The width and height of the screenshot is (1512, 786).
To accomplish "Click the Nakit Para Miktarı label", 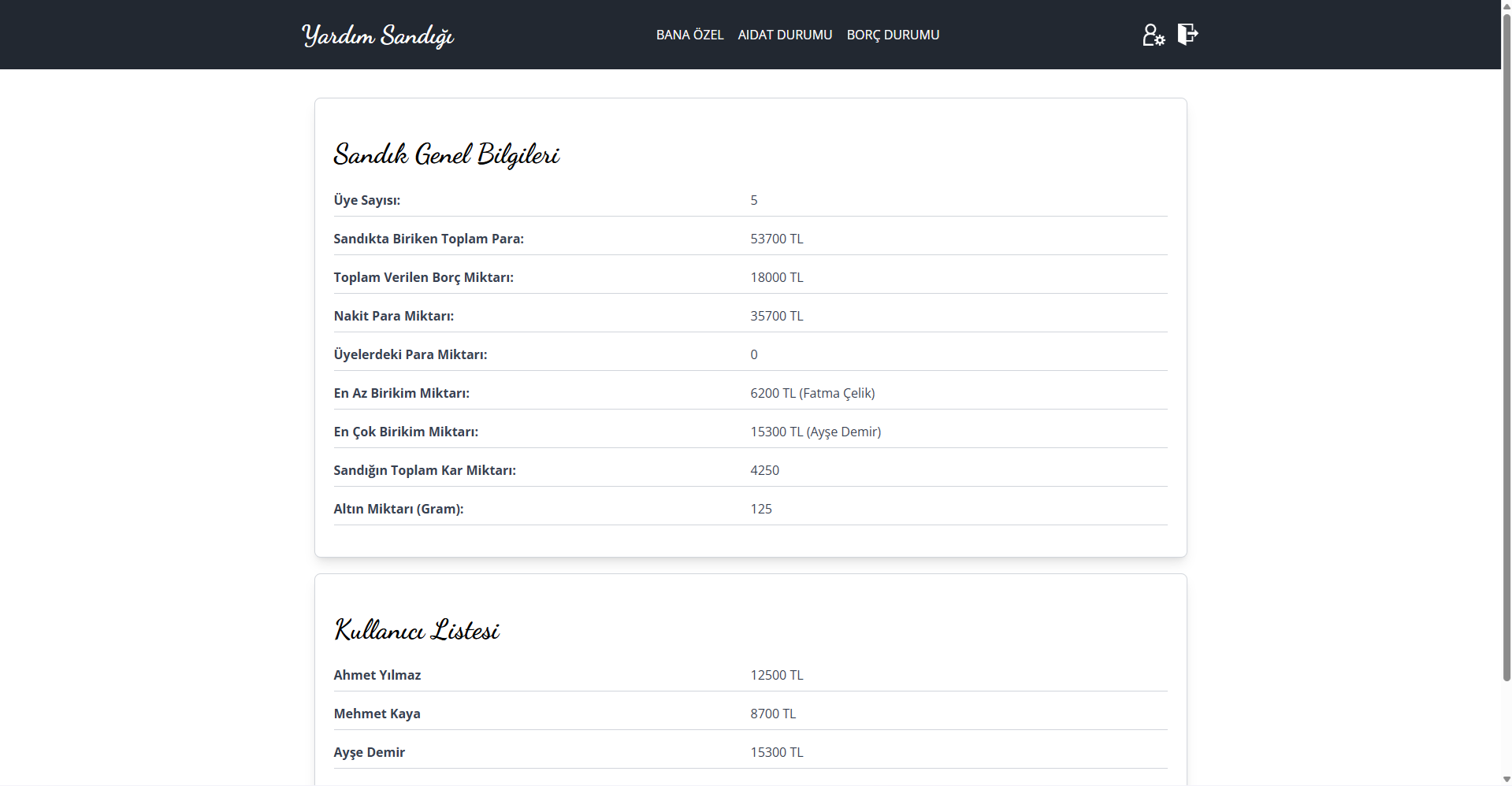I will point(393,316).
